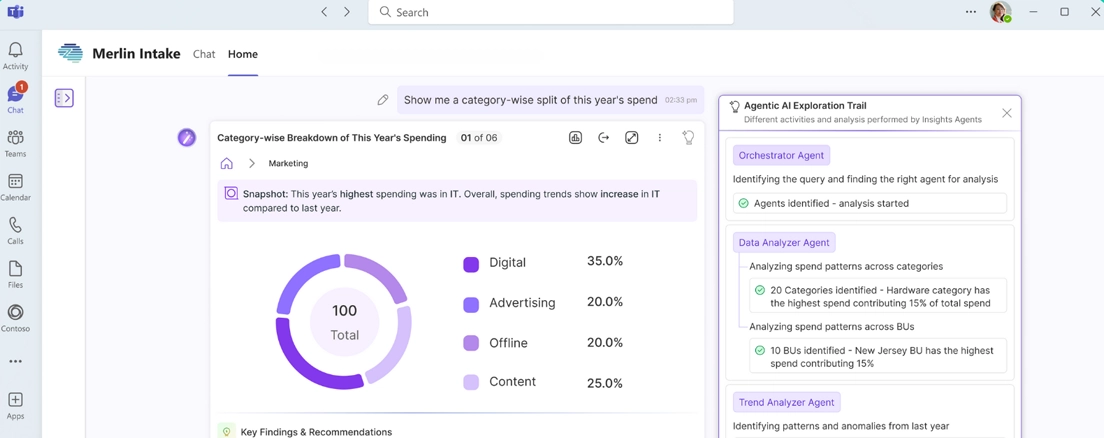This screenshot has width=1104, height=438.
Task: Click the Snapshot icon
Action: [x=230, y=193]
